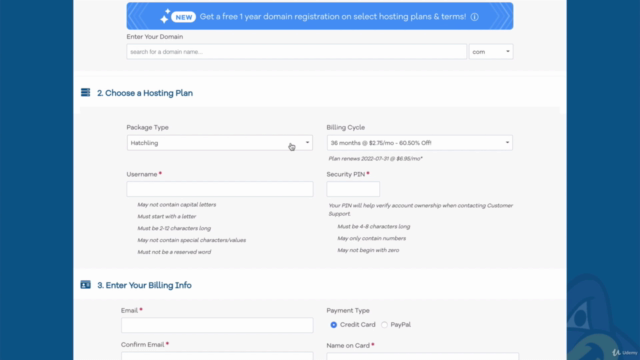Click 'Must be 2-12 characters long' hint

tap(174, 228)
